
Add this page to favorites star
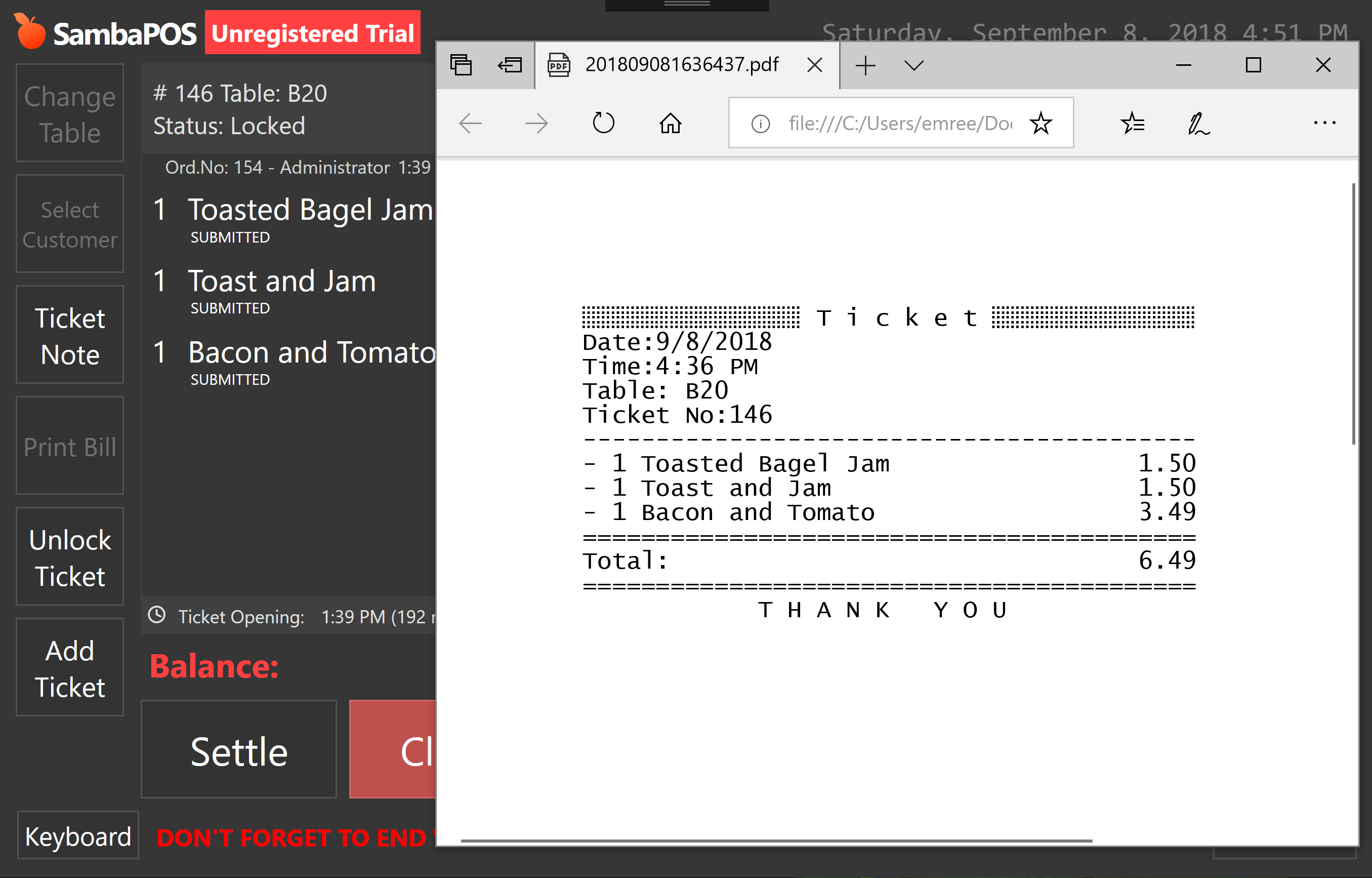1041,123
